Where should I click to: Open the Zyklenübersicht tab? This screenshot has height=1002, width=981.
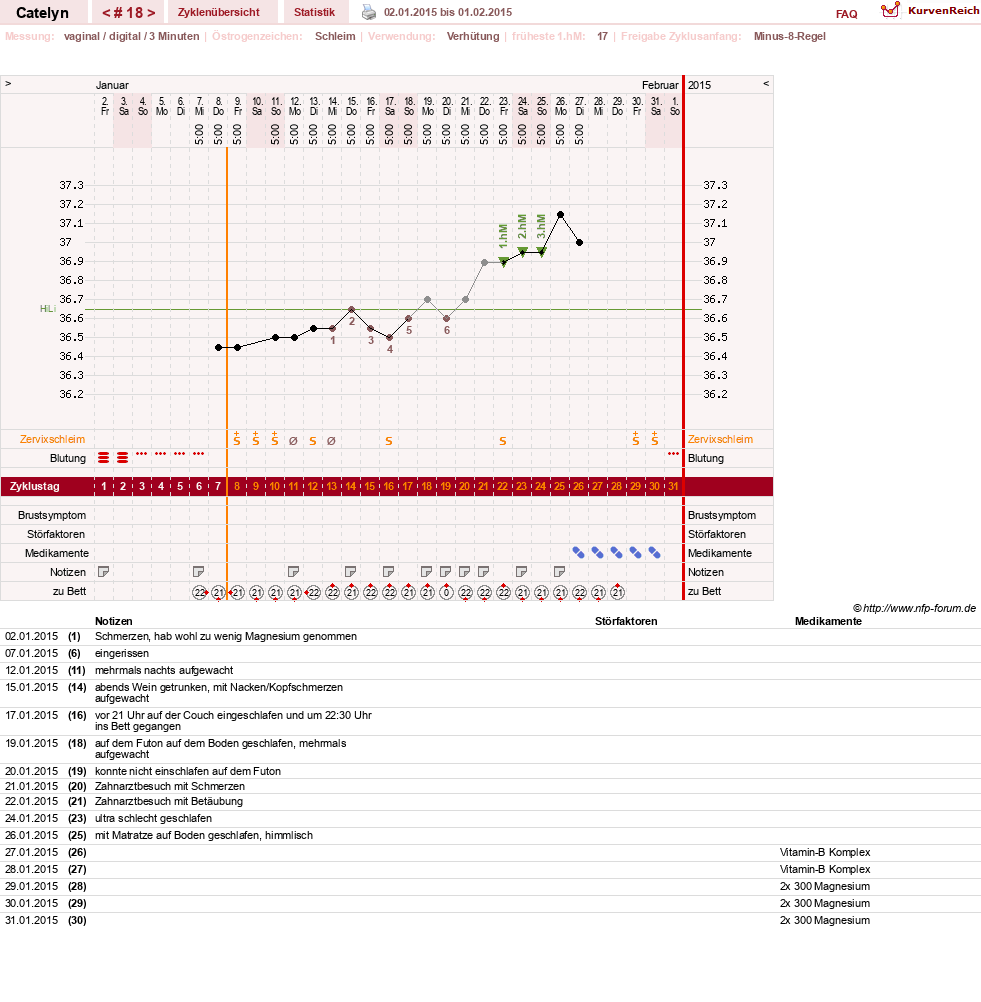(x=219, y=12)
